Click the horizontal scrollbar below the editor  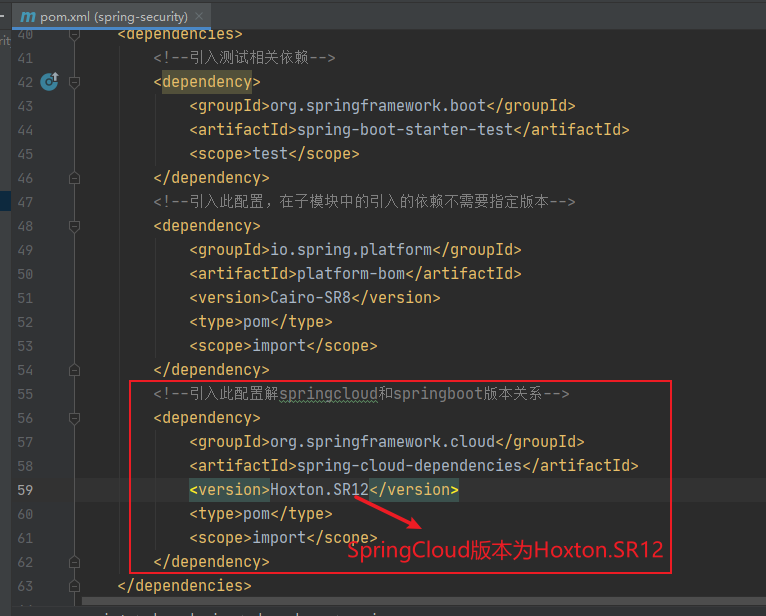pyautogui.click(x=424, y=600)
